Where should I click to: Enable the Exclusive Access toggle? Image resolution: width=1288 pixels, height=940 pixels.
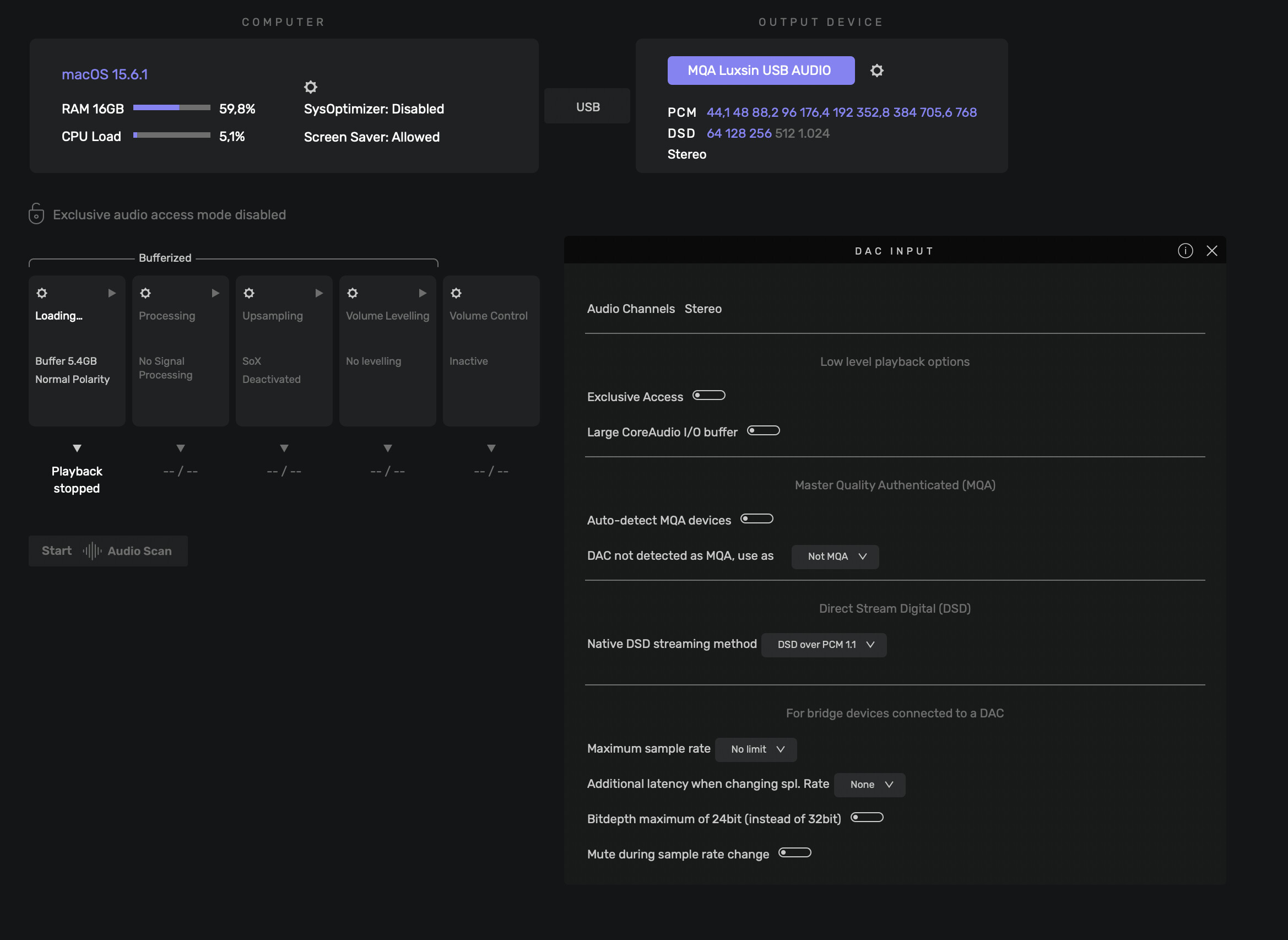click(x=708, y=396)
